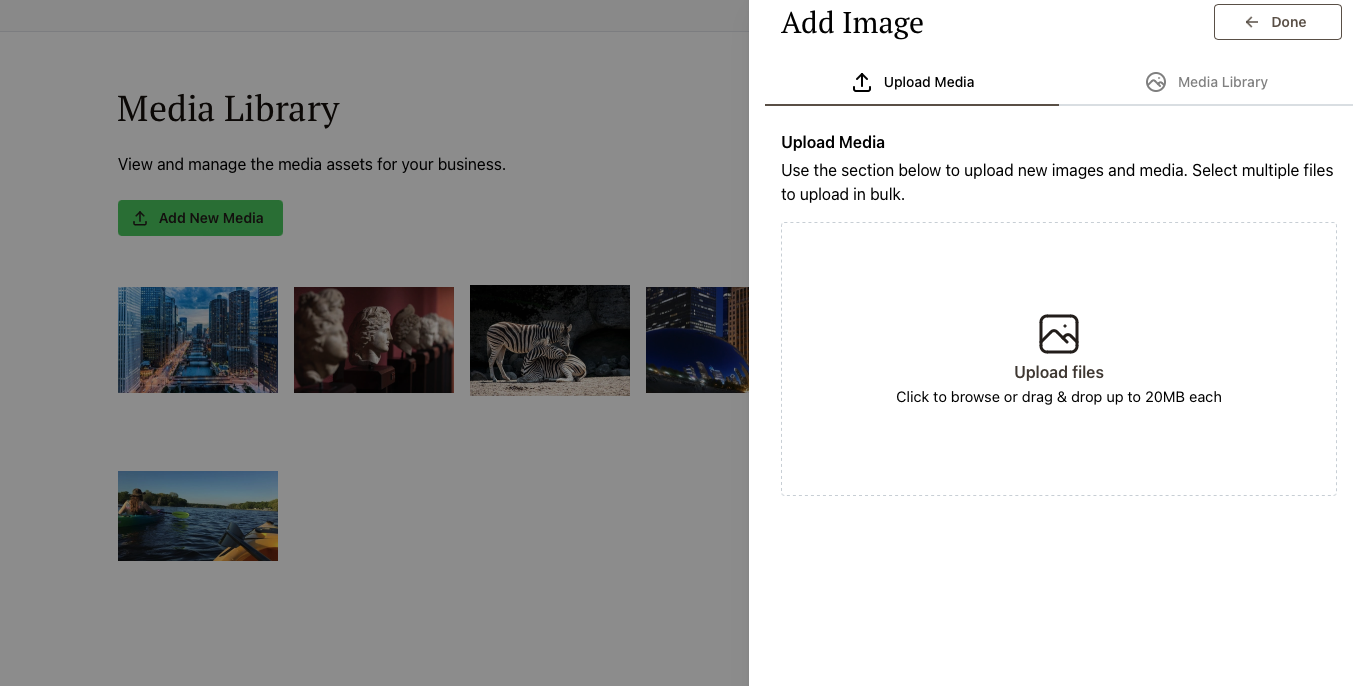Screen dimensions: 1356x686
Task: Select the city river skyline thumbnail
Action: point(198,340)
